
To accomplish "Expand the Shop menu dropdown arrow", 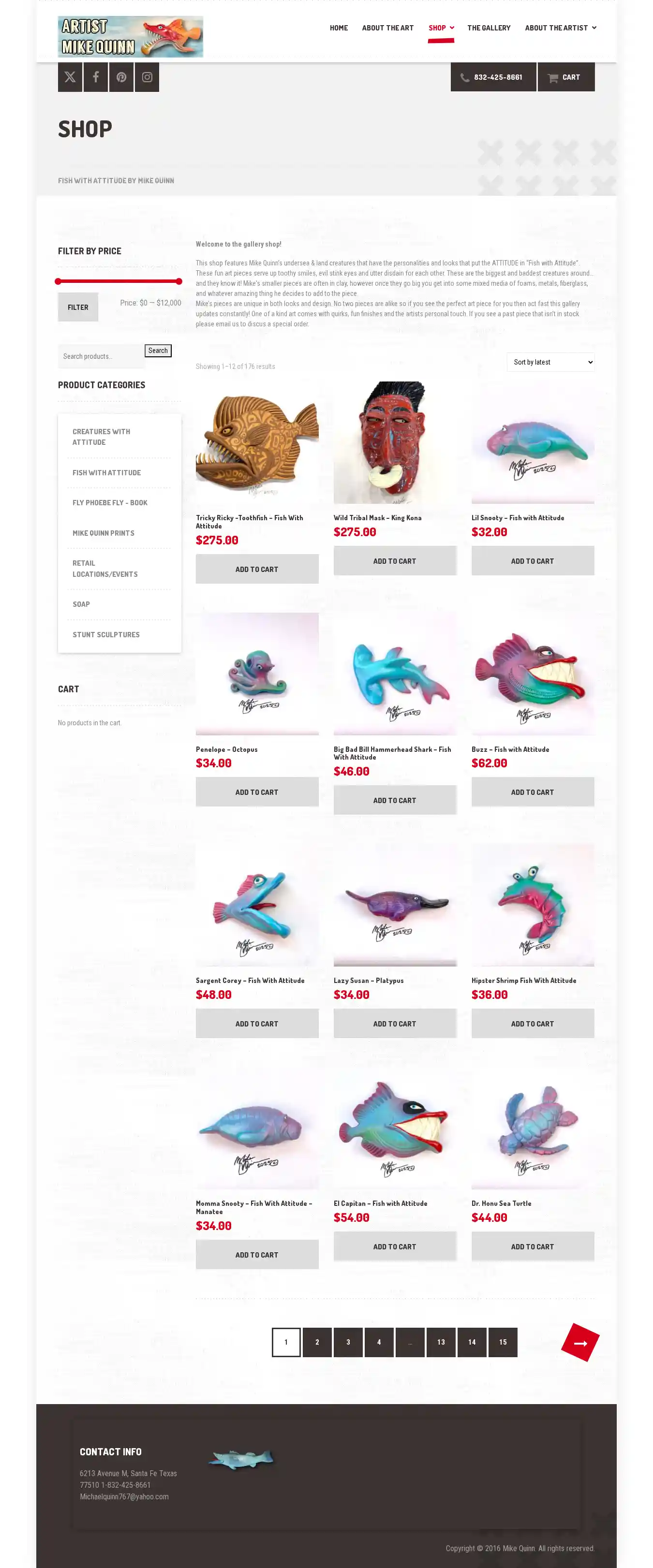I will tap(452, 28).
